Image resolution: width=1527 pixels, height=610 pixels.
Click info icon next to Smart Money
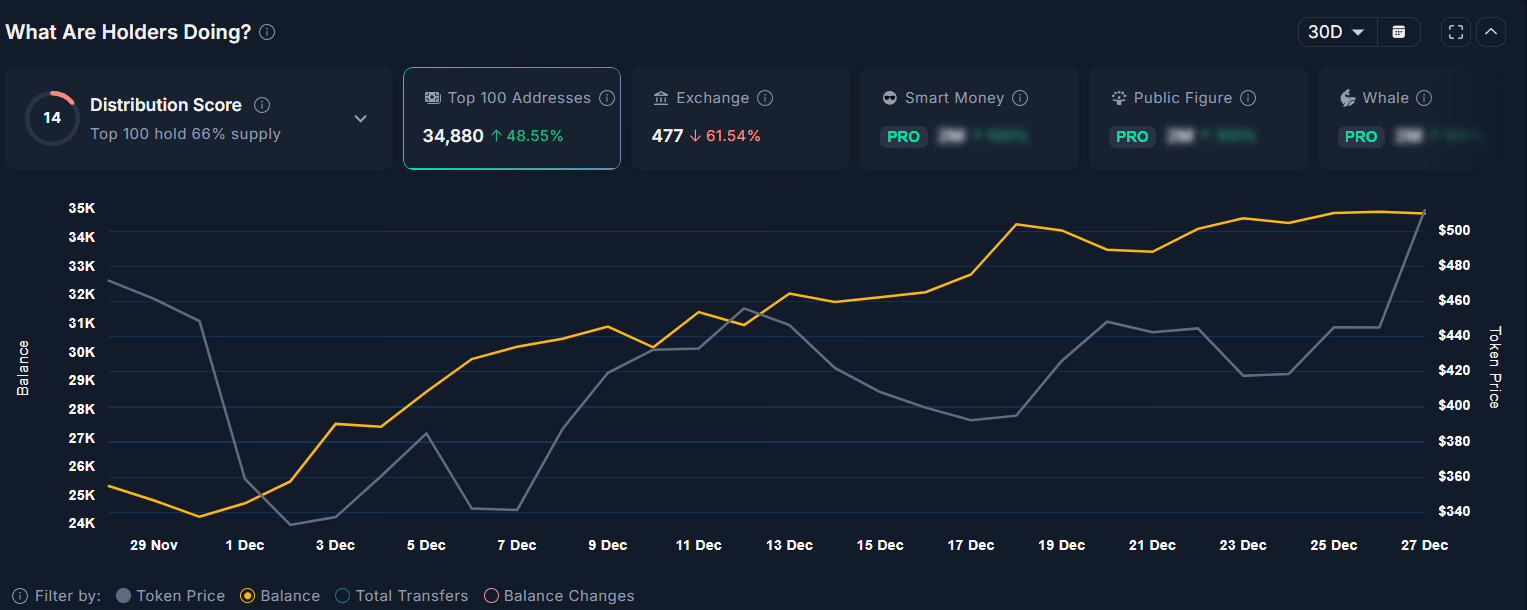pyautogui.click(x=1020, y=98)
